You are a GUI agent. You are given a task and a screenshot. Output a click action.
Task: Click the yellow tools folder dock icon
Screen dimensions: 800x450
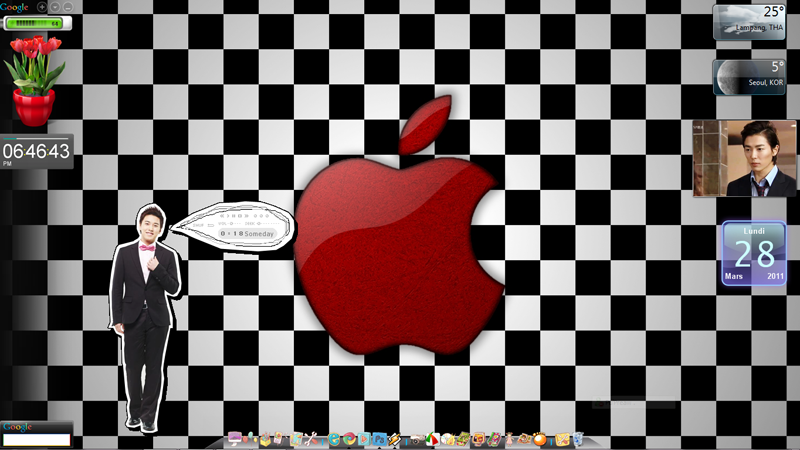(562, 439)
